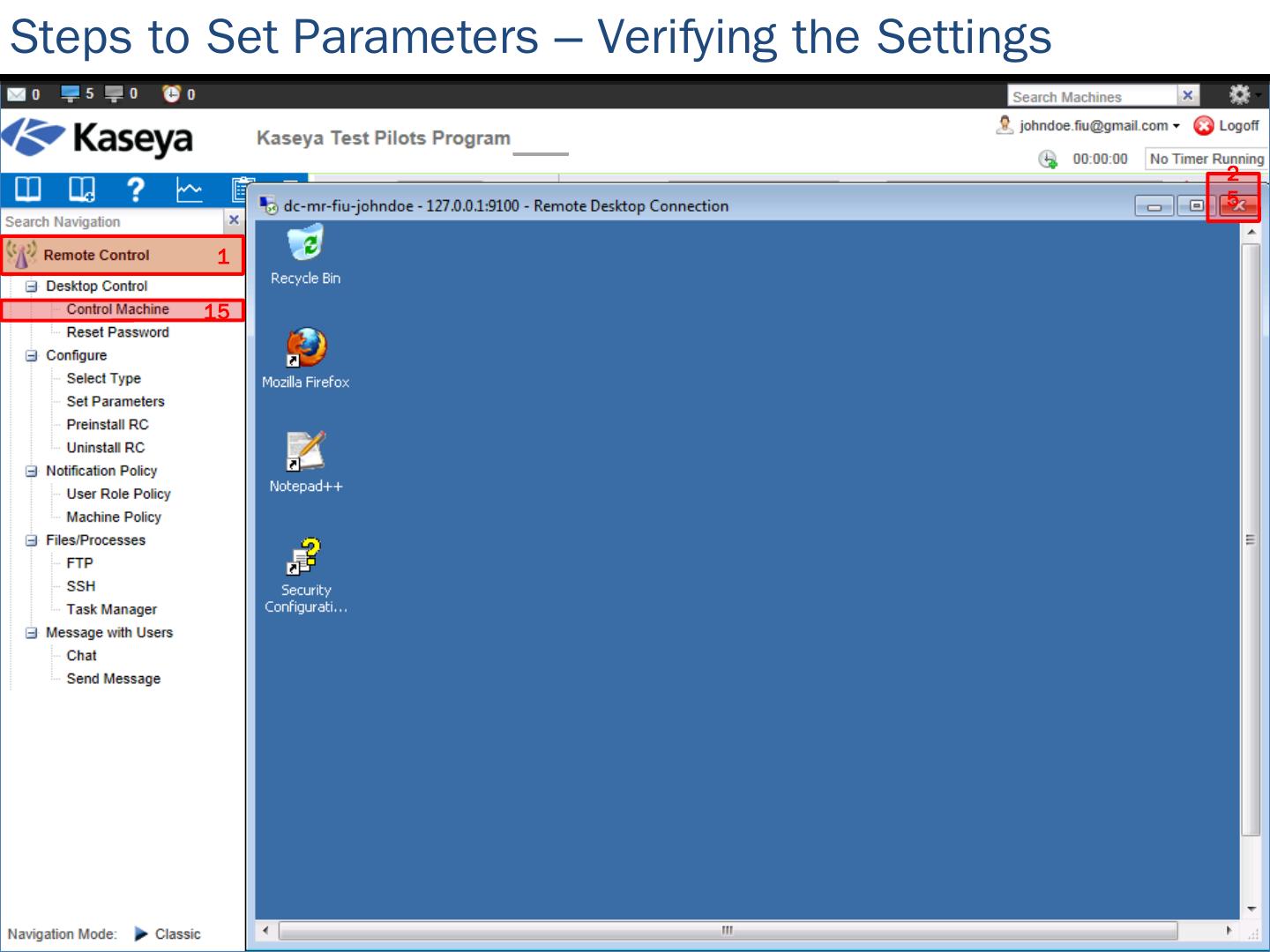Viewport: 1270px width, 952px height.
Task: Open Task Manager in the navigation tree
Action: 111,609
